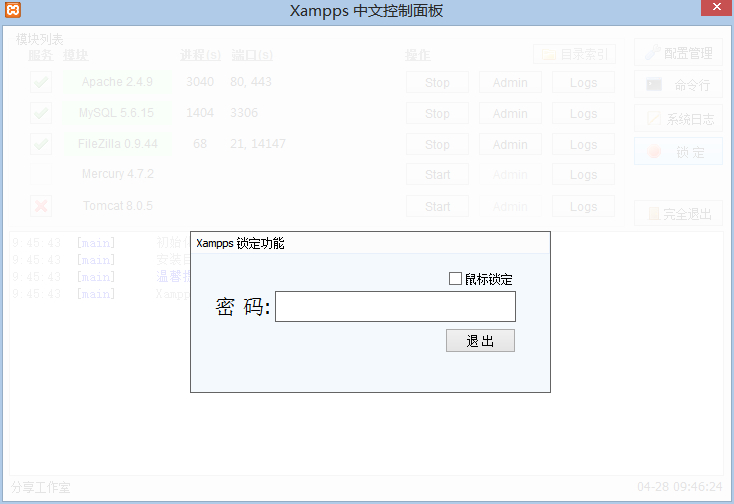Click the FileZilla 0.9.44 module label
Screen dimensions: 734x504
[x=117, y=144]
